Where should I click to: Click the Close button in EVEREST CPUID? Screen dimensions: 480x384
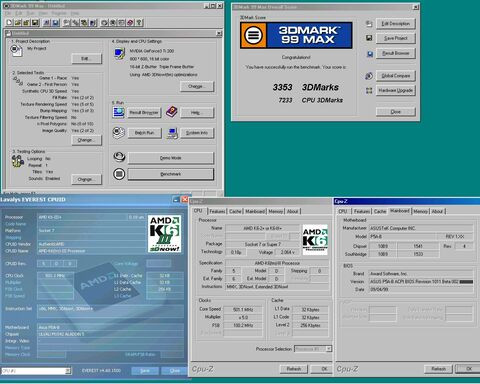174,371
